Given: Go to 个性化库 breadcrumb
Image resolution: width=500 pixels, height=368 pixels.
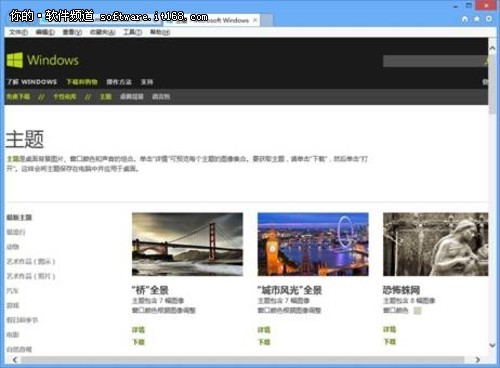Looking at the screenshot, I should pyautogui.click(x=65, y=97).
